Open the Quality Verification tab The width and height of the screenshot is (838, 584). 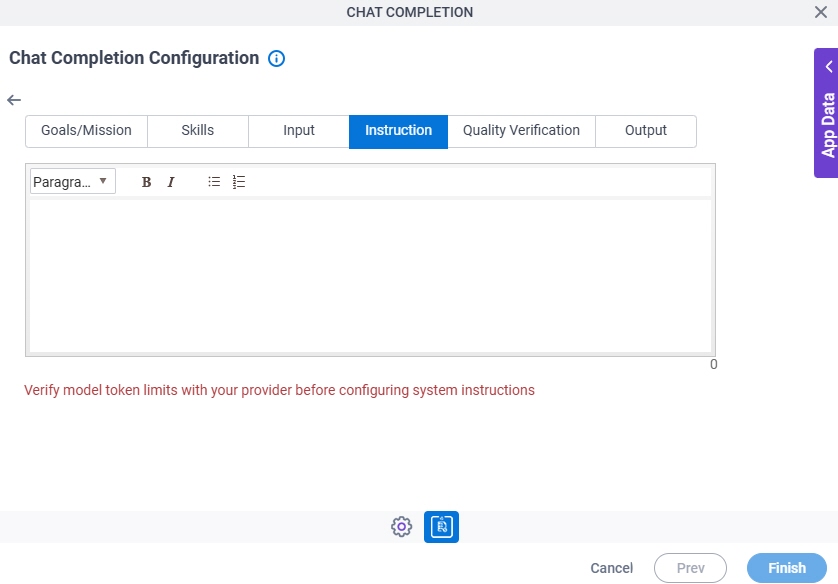[x=521, y=131]
